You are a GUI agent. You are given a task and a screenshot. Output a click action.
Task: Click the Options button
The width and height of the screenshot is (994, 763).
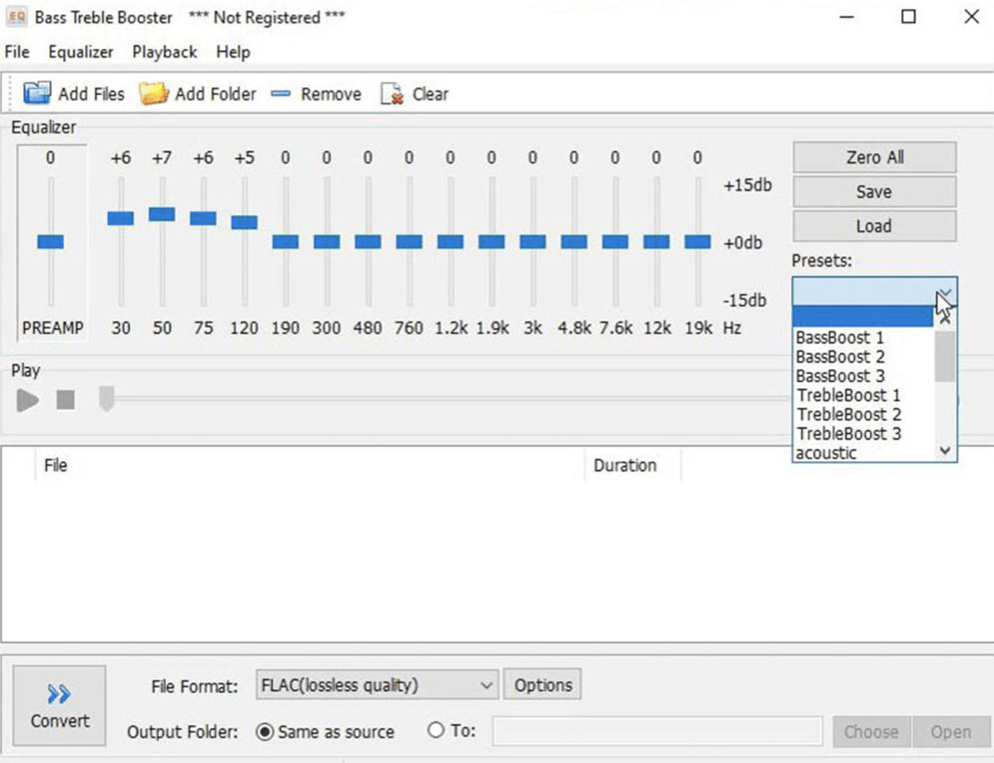tap(543, 685)
